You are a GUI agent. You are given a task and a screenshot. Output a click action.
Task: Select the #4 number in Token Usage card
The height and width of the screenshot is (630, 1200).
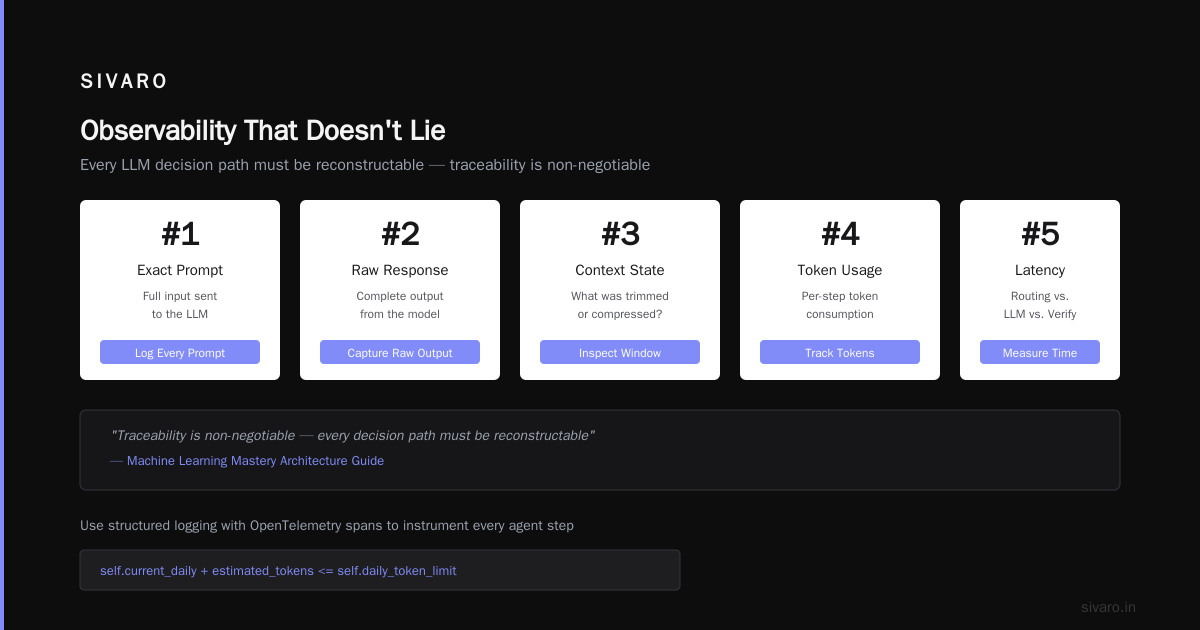[x=840, y=234]
